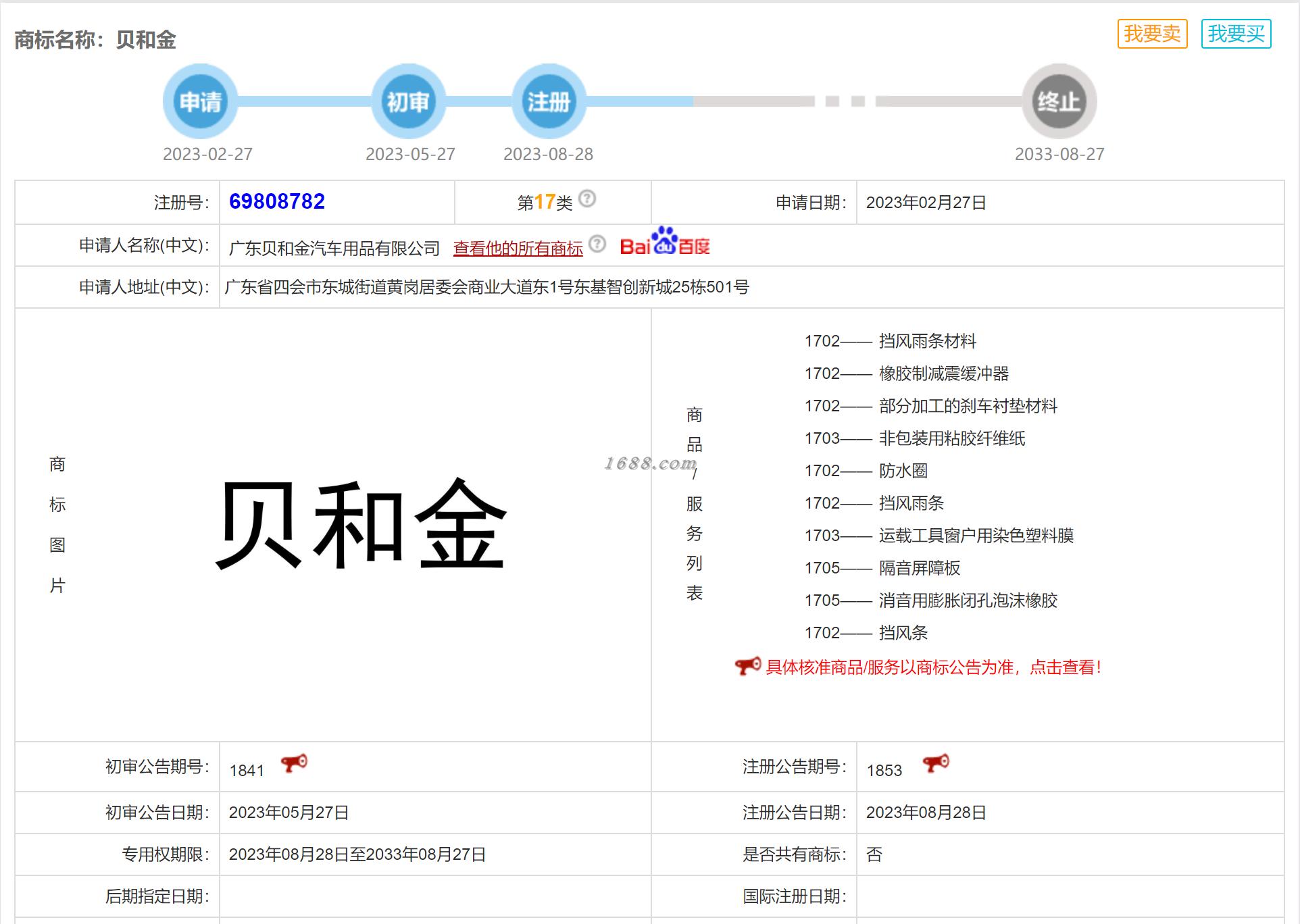Click the question icon after 查看他的所有商标

(x=597, y=244)
